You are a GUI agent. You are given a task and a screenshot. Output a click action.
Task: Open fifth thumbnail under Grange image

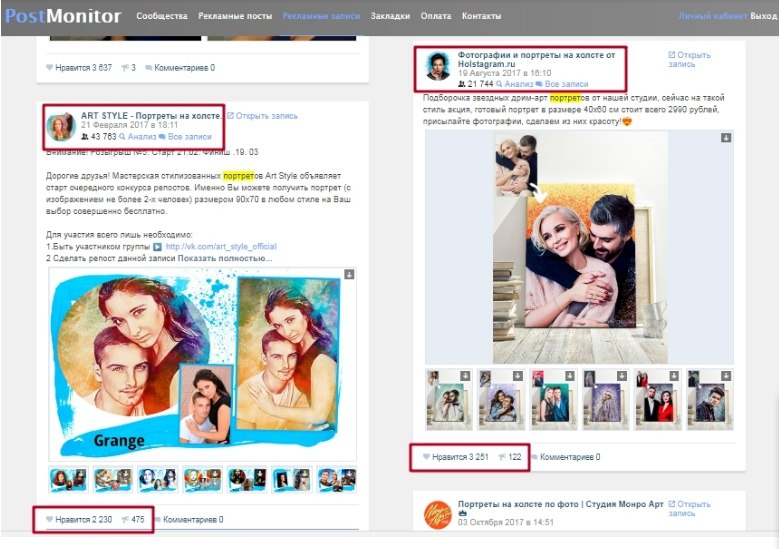(x=247, y=479)
